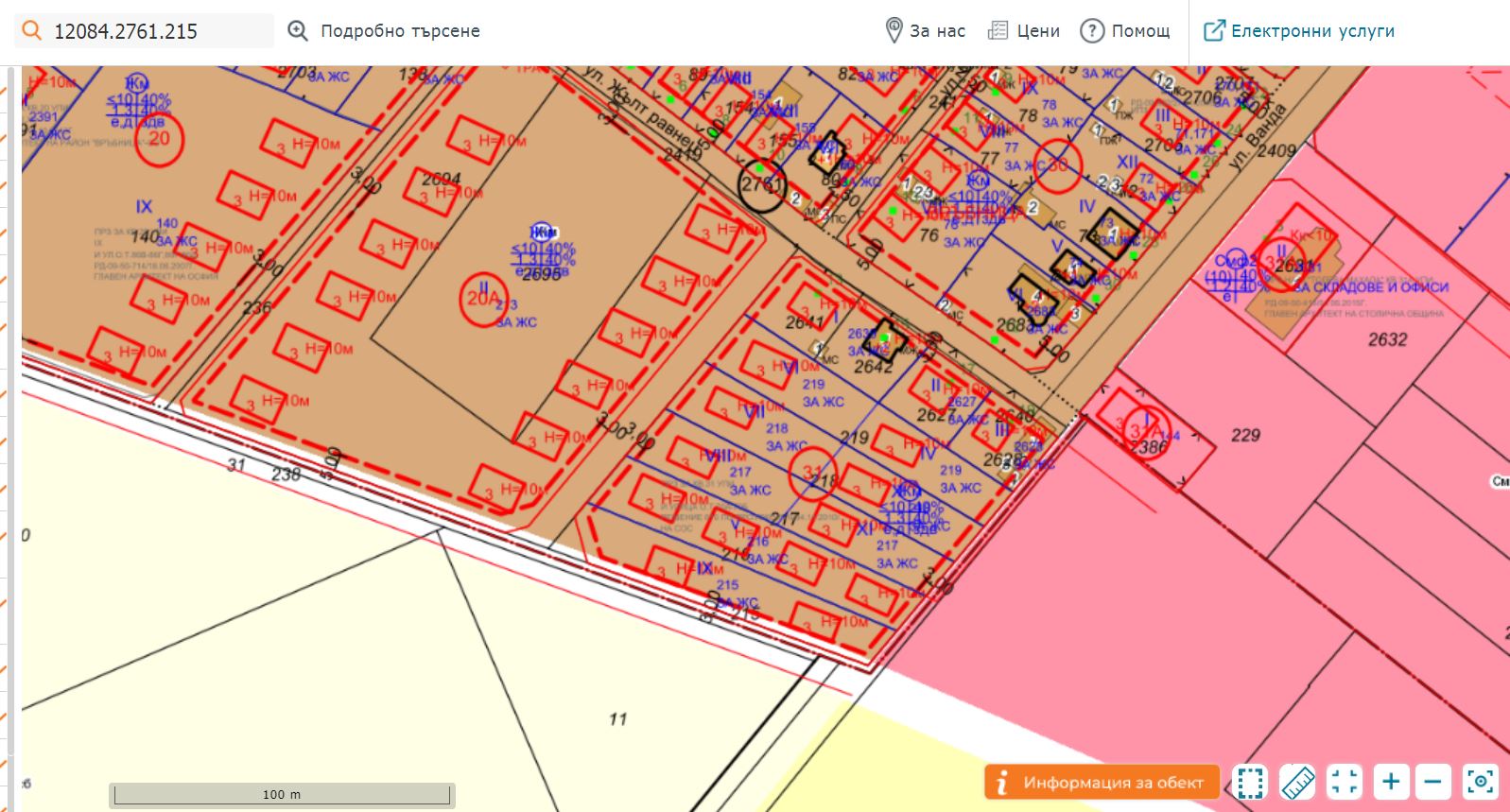Click the circled 20A block label
The height and width of the screenshot is (812, 1510).
click(x=483, y=299)
